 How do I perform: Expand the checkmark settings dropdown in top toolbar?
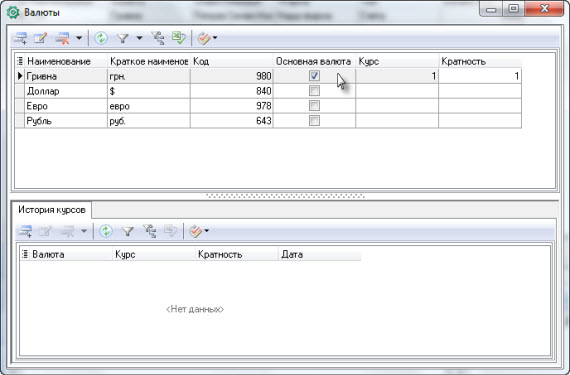215,38
